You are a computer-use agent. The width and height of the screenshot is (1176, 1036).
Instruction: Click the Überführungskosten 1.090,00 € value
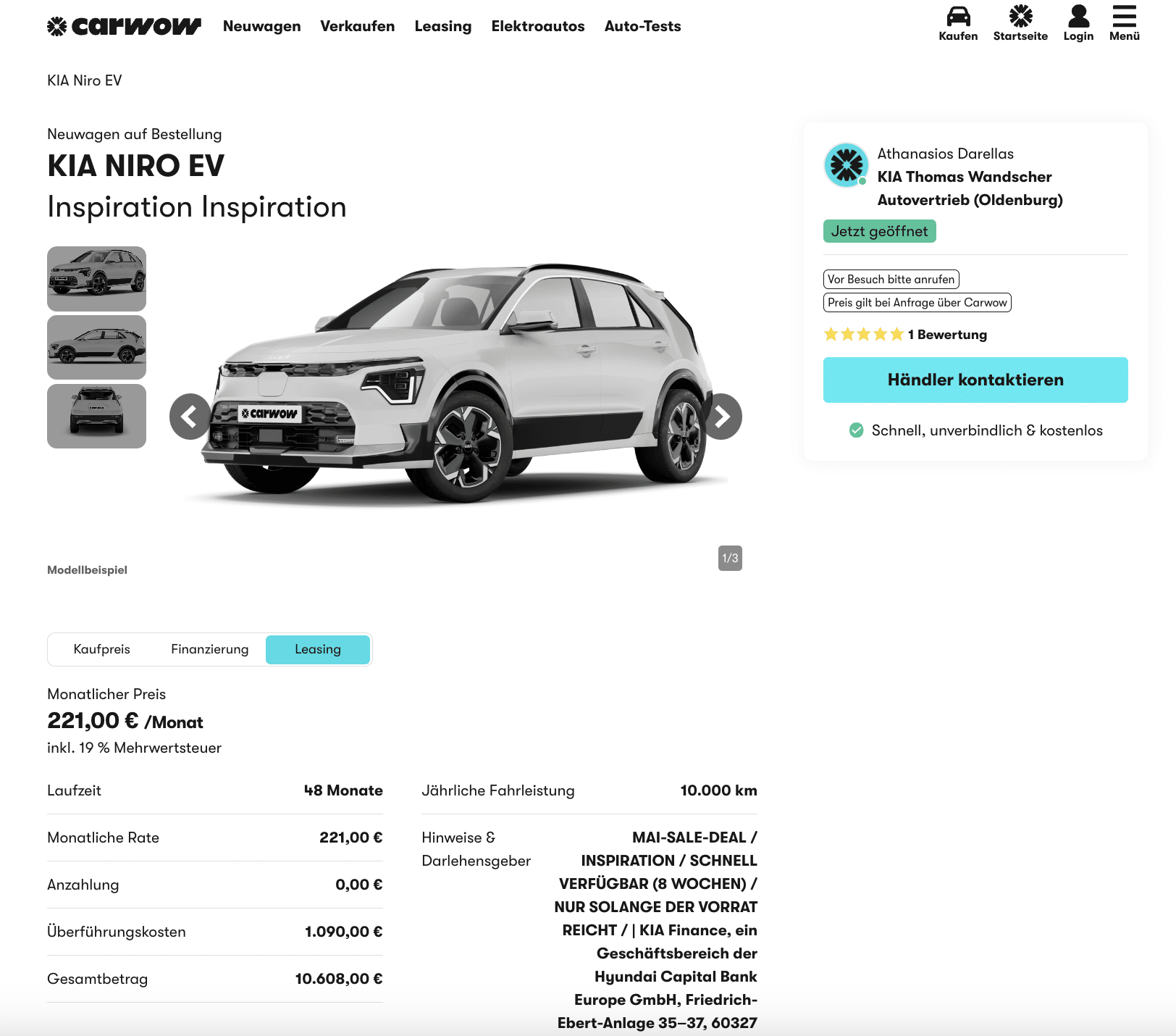pyautogui.click(x=344, y=932)
